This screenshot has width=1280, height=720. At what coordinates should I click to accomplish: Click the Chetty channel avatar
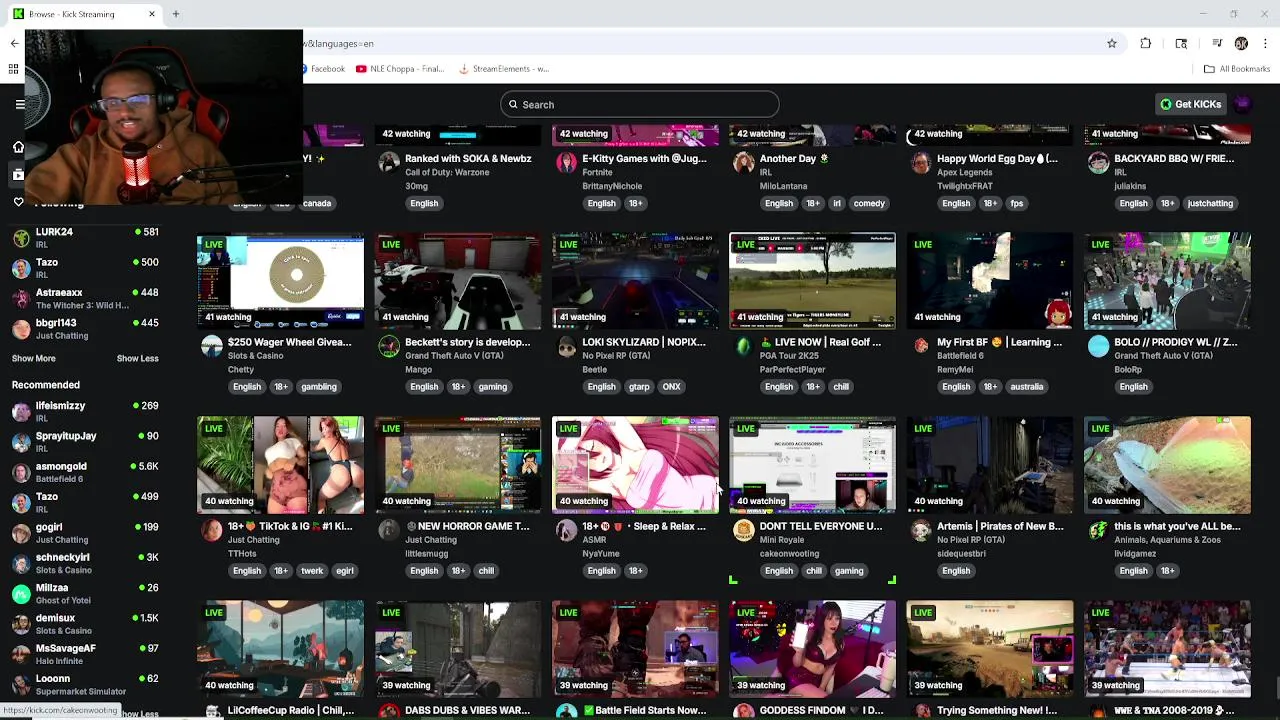coord(212,346)
